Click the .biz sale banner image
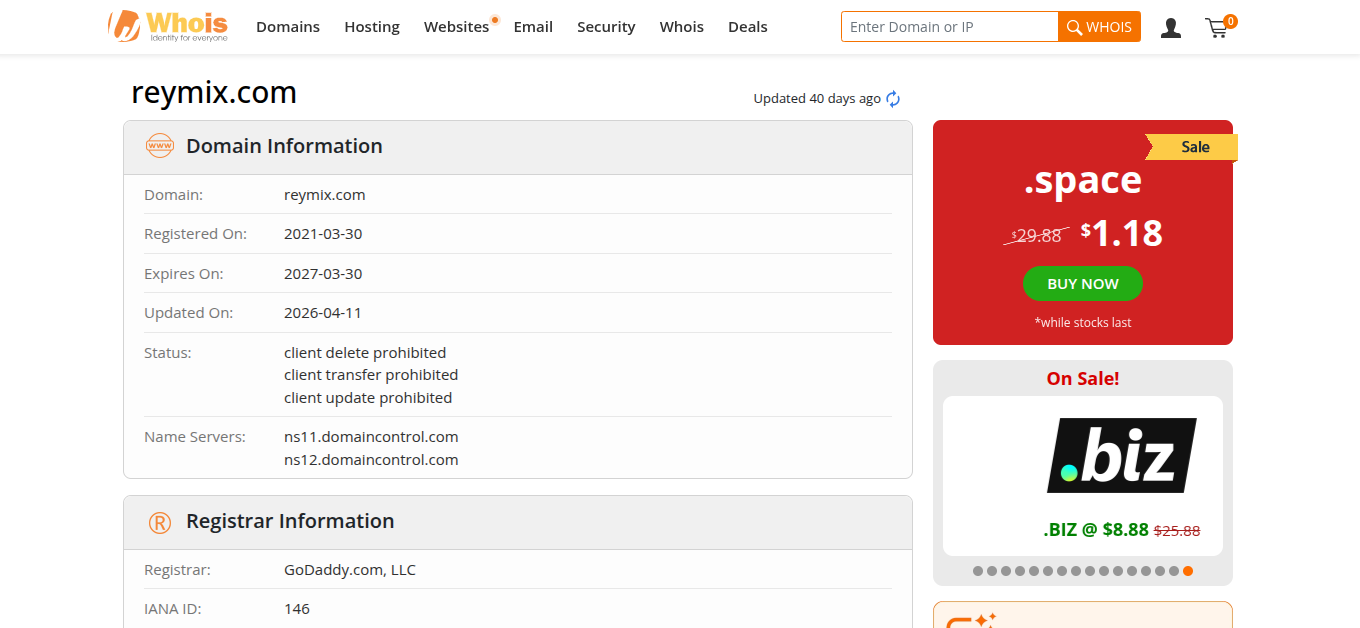The width and height of the screenshot is (1360, 628). point(1122,455)
